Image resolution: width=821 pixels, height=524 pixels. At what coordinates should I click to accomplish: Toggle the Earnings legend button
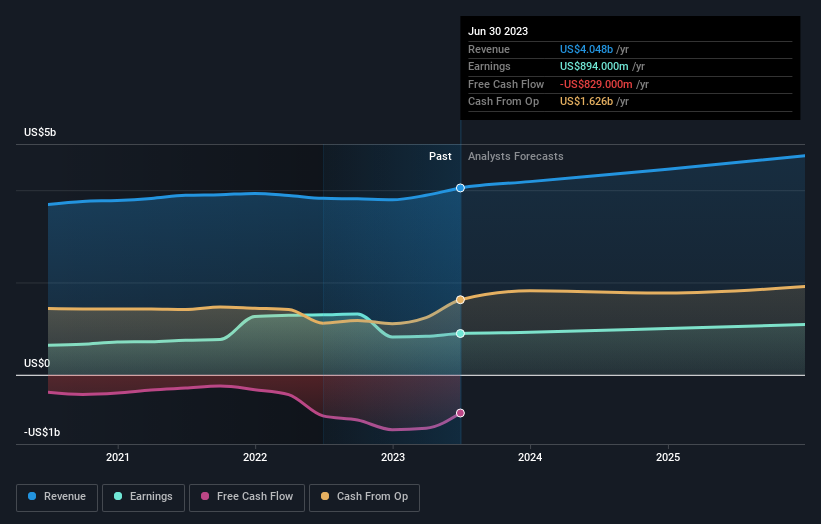tap(143, 497)
